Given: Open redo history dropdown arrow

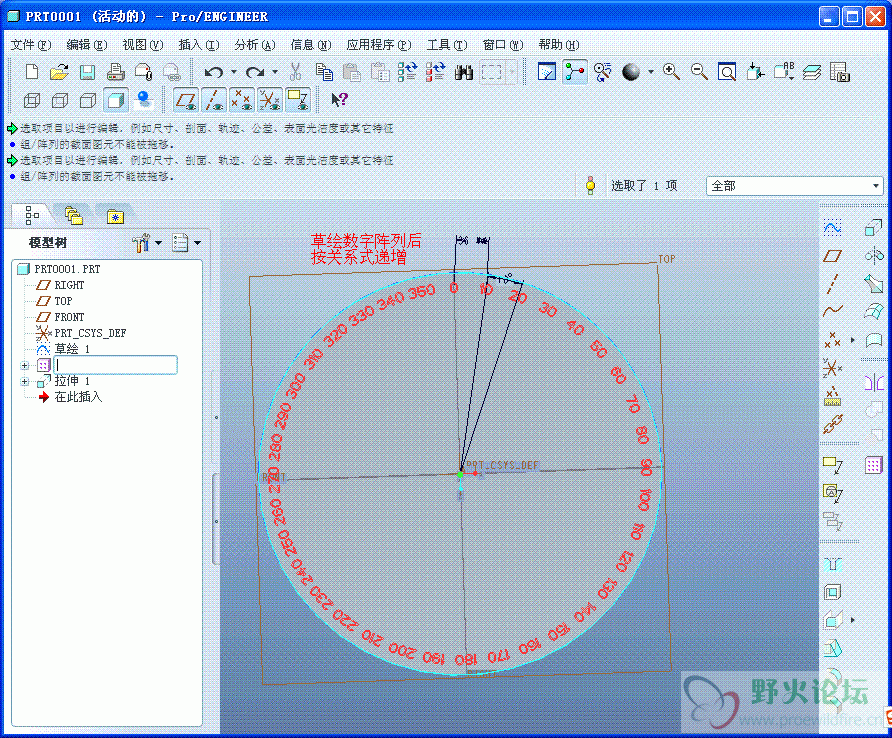Looking at the screenshot, I should coord(275,72).
